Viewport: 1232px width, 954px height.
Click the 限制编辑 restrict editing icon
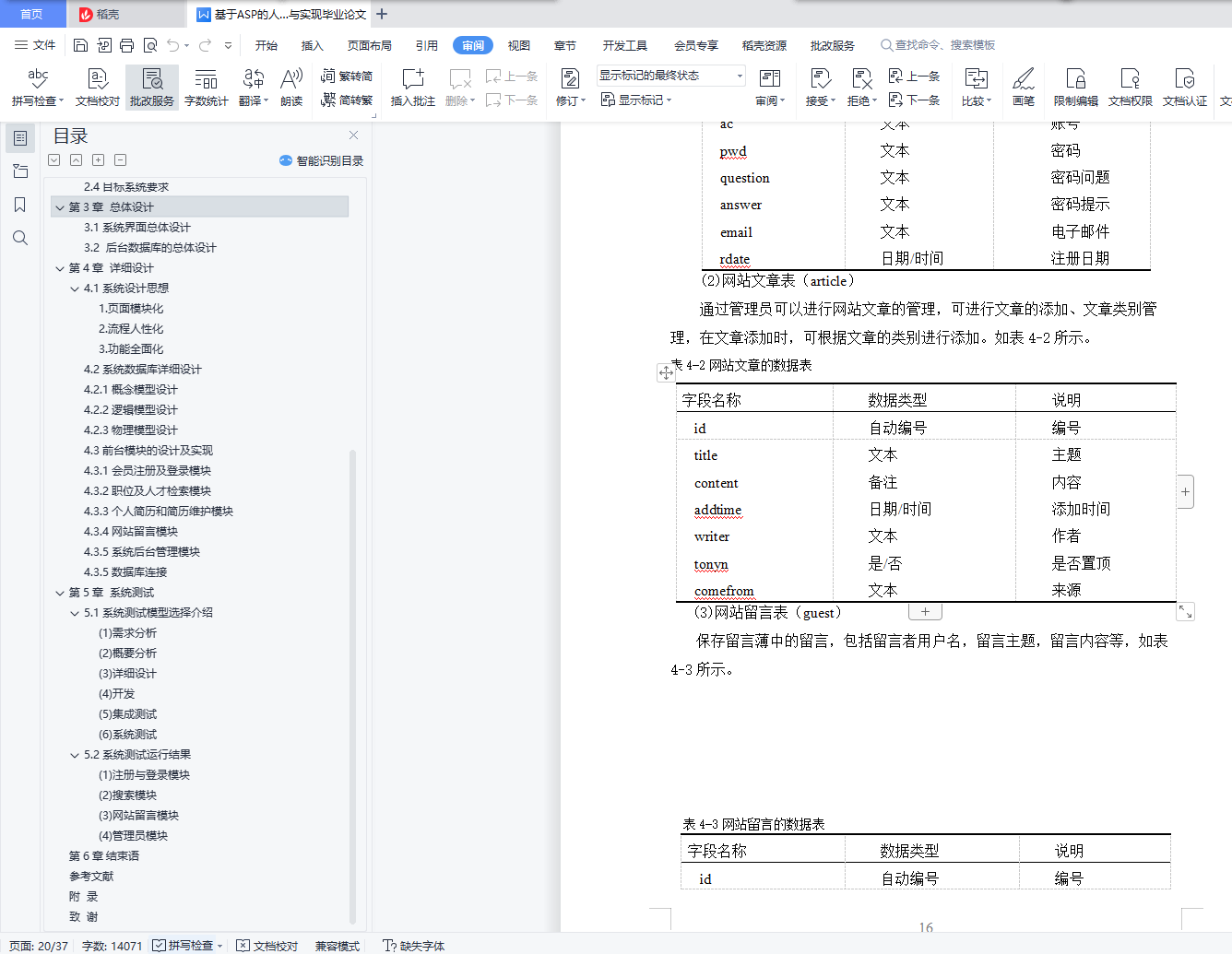pos(1076,88)
